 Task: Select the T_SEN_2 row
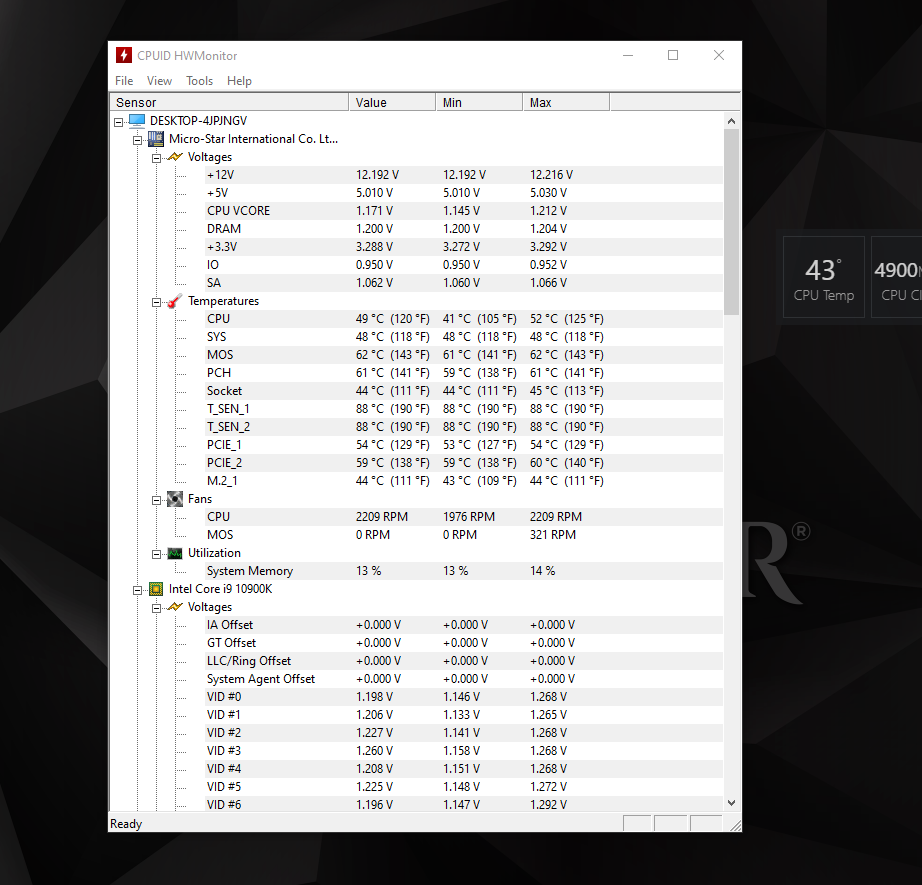(463, 427)
